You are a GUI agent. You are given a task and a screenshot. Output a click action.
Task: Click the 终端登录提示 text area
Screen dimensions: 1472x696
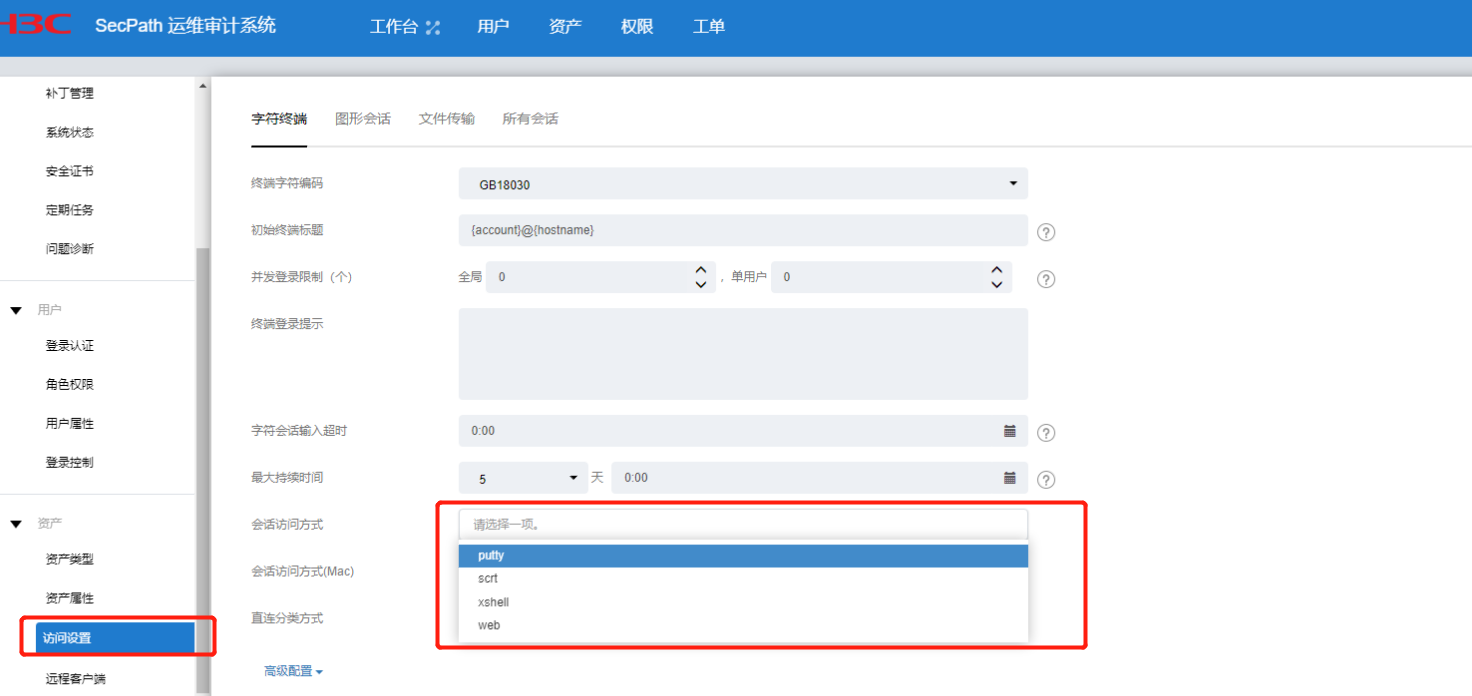(x=743, y=354)
